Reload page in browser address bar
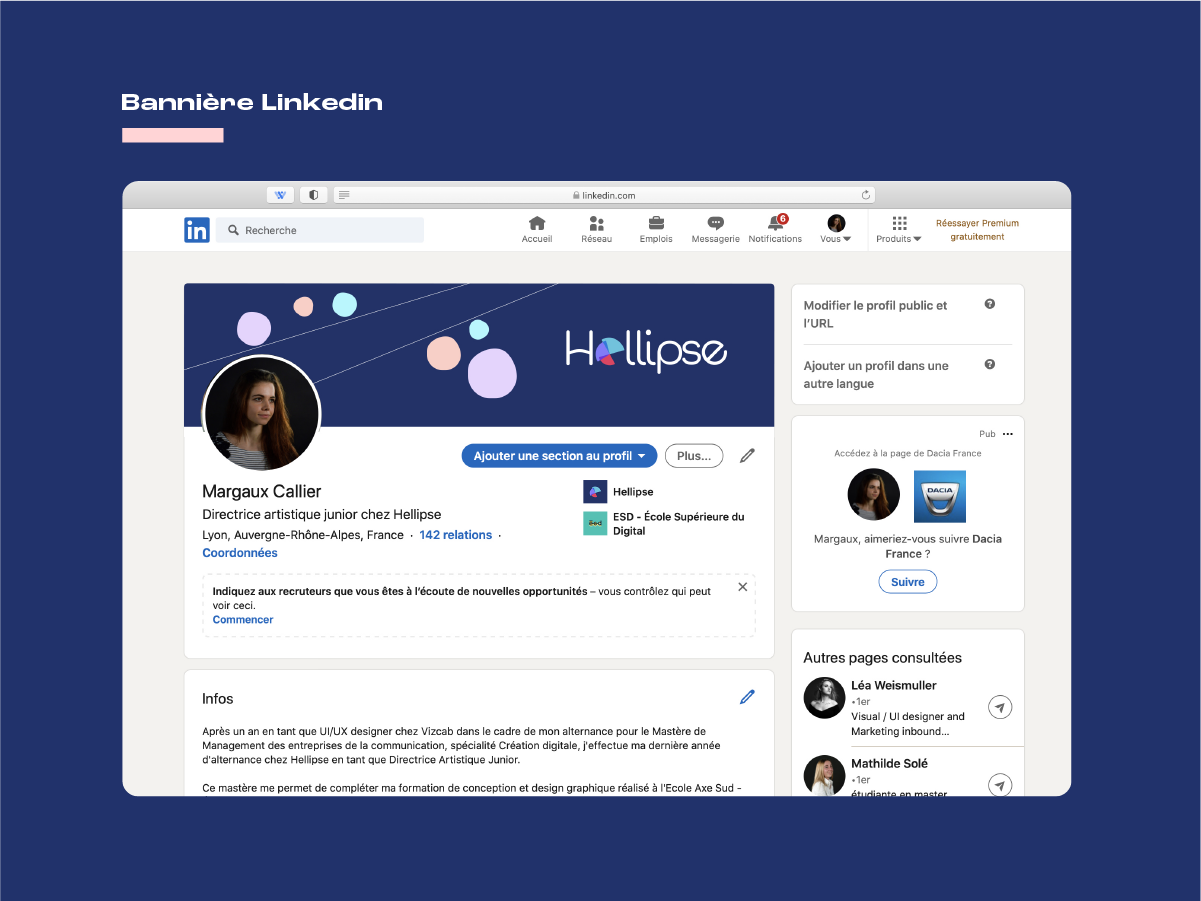Screen dimensions: 1201x901 click(x=866, y=195)
